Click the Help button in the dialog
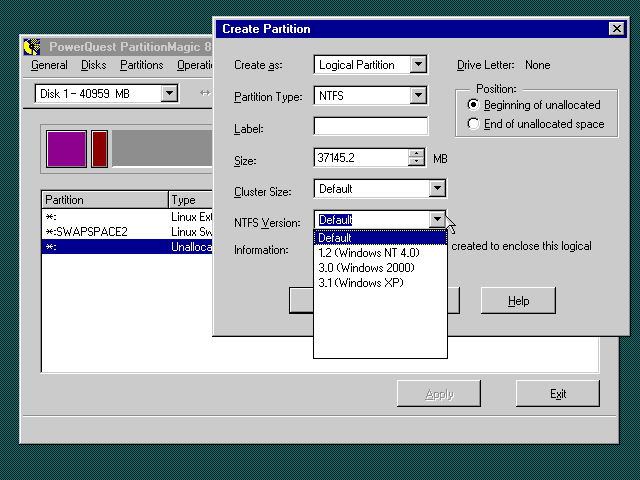This screenshot has width=640, height=480. coord(518,301)
